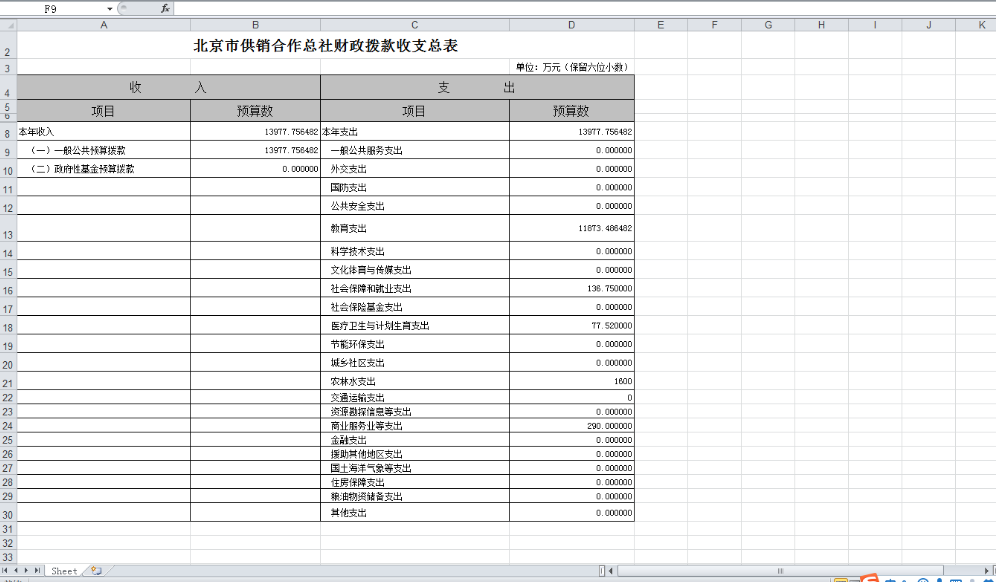Viewport: 996px width, 582px height.
Task: Click the fx insert function icon
Action: coord(165,8)
